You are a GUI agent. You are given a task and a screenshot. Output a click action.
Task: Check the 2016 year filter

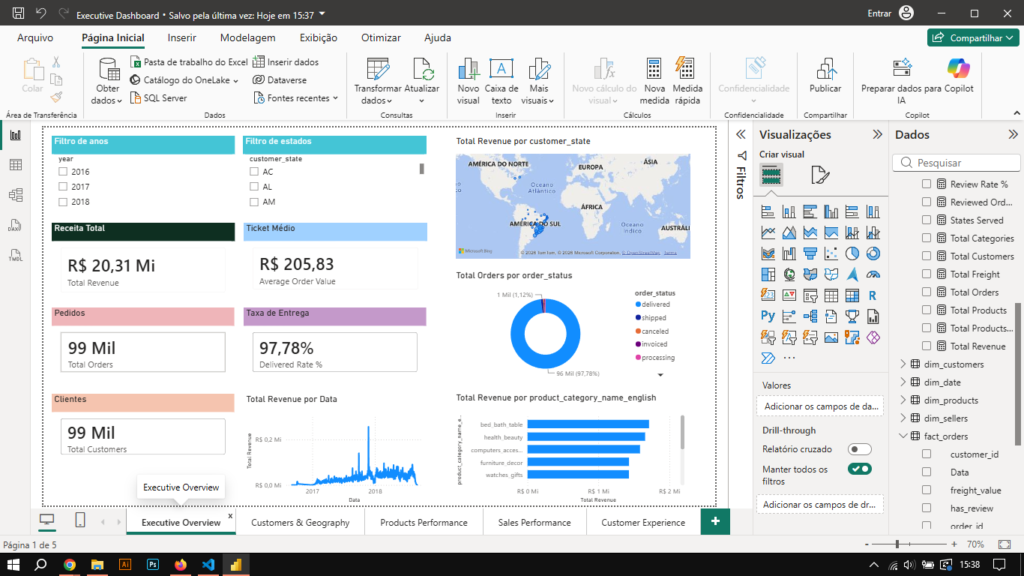click(63, 172)
